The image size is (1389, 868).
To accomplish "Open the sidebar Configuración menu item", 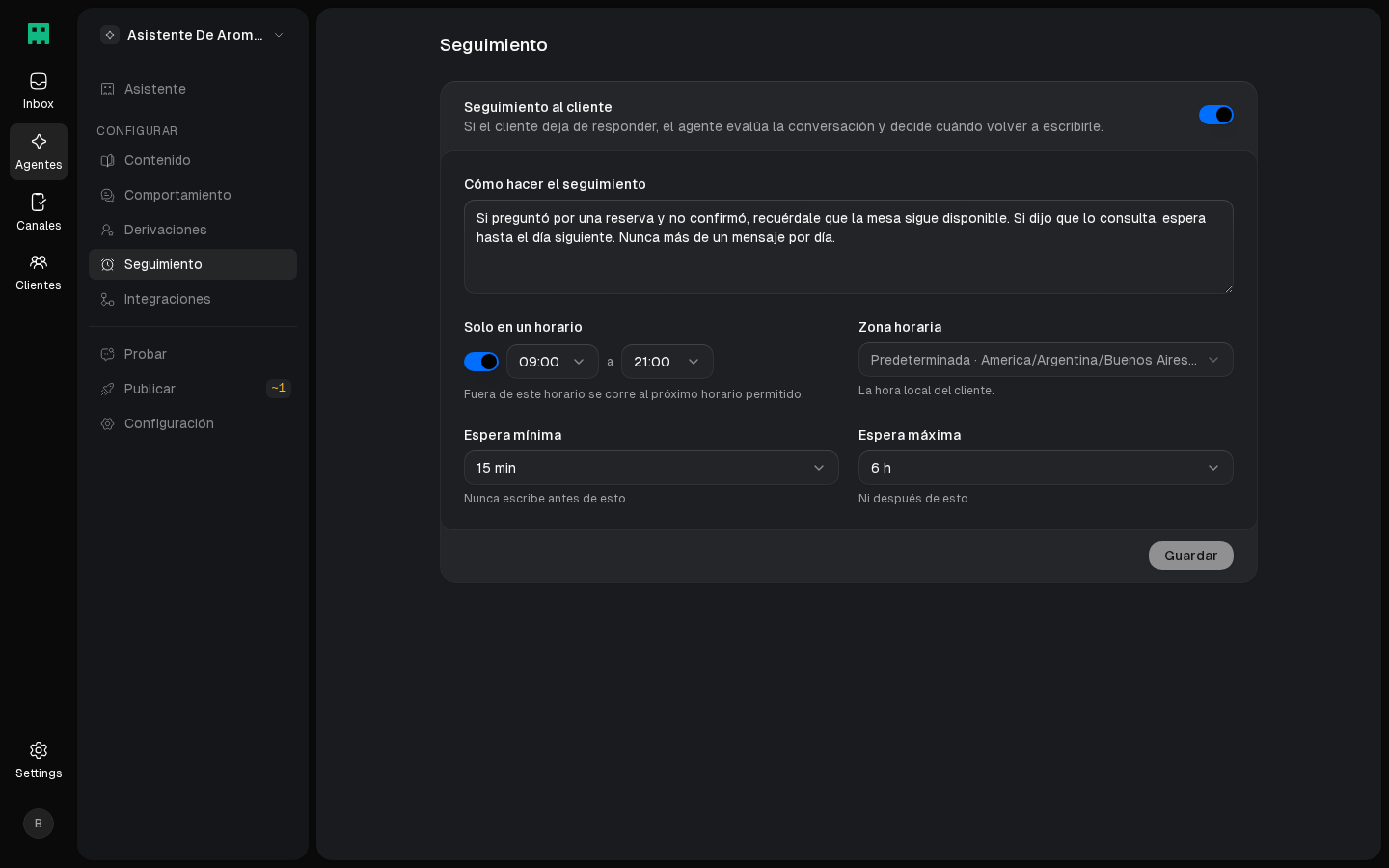I will [x=193, y=423].
